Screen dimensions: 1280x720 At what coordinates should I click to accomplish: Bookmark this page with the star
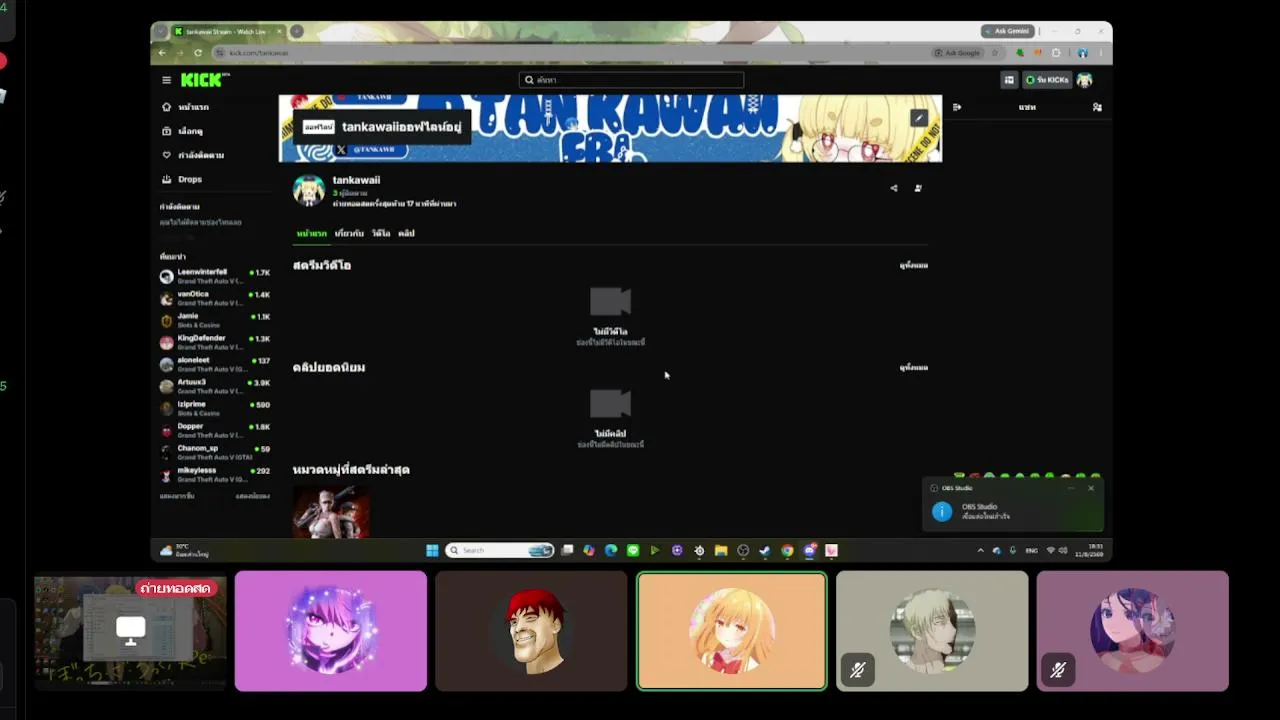tap(995, 53)
